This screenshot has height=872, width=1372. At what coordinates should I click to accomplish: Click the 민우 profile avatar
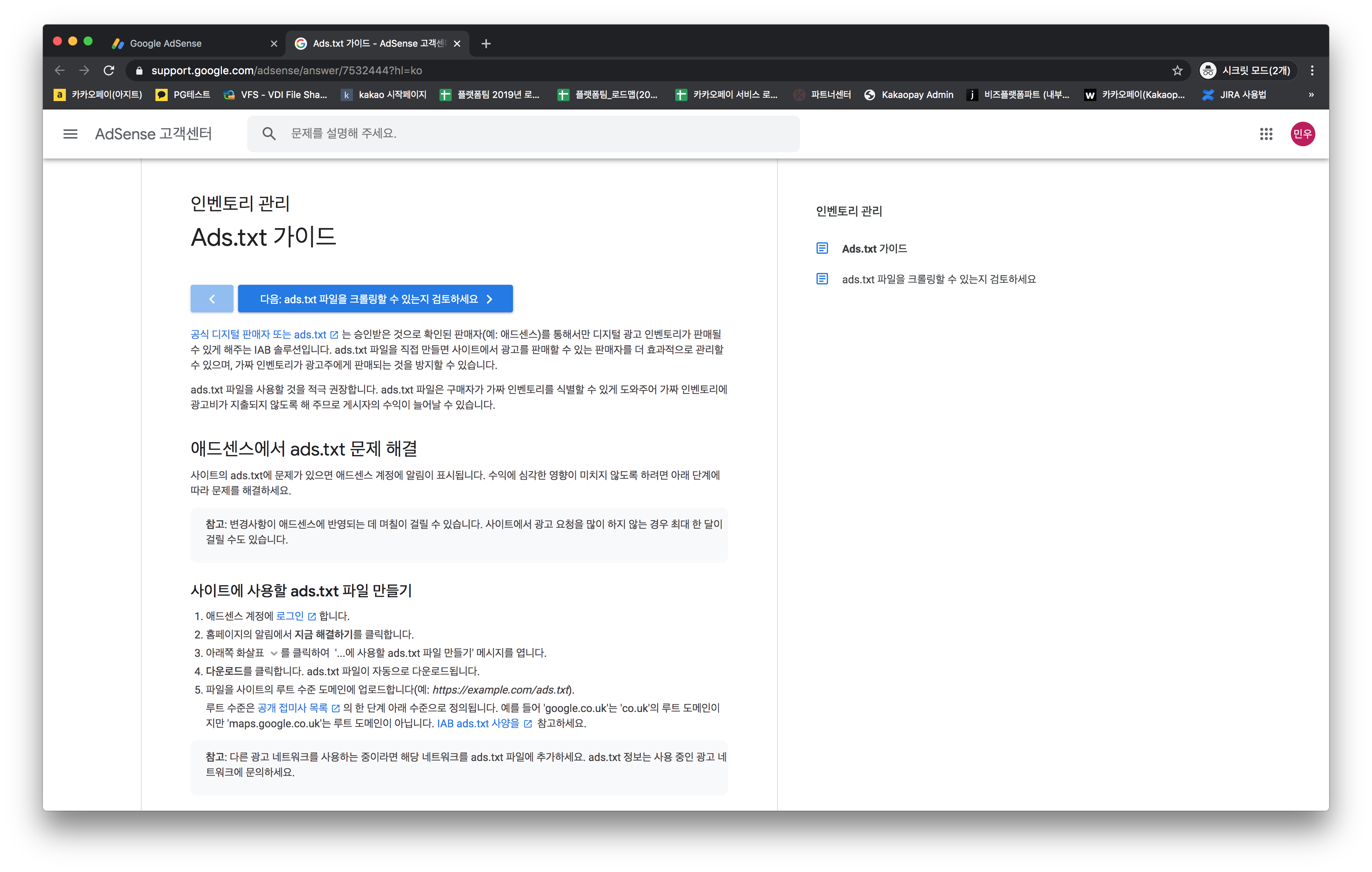point(1302,134)
